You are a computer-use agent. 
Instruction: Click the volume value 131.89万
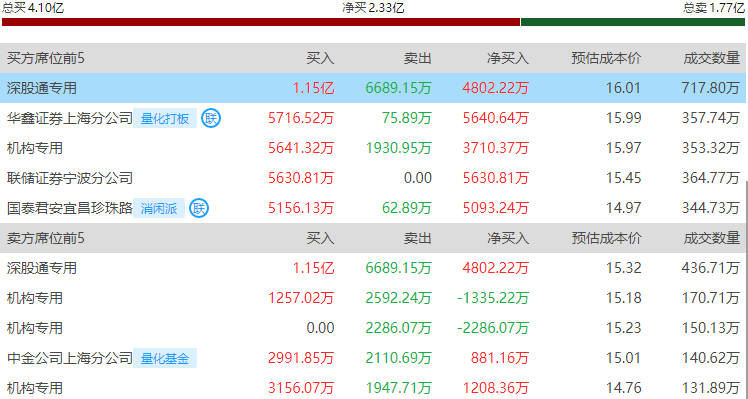click(711, 388)
